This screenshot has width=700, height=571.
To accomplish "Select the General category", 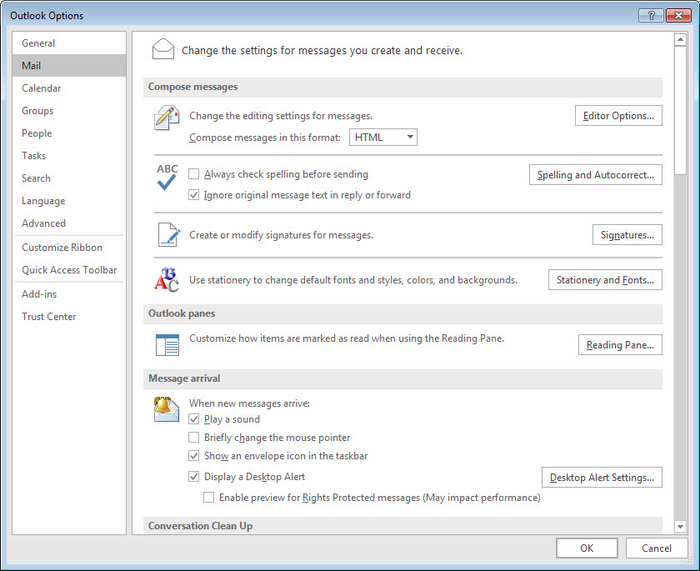I will [69, 43].
